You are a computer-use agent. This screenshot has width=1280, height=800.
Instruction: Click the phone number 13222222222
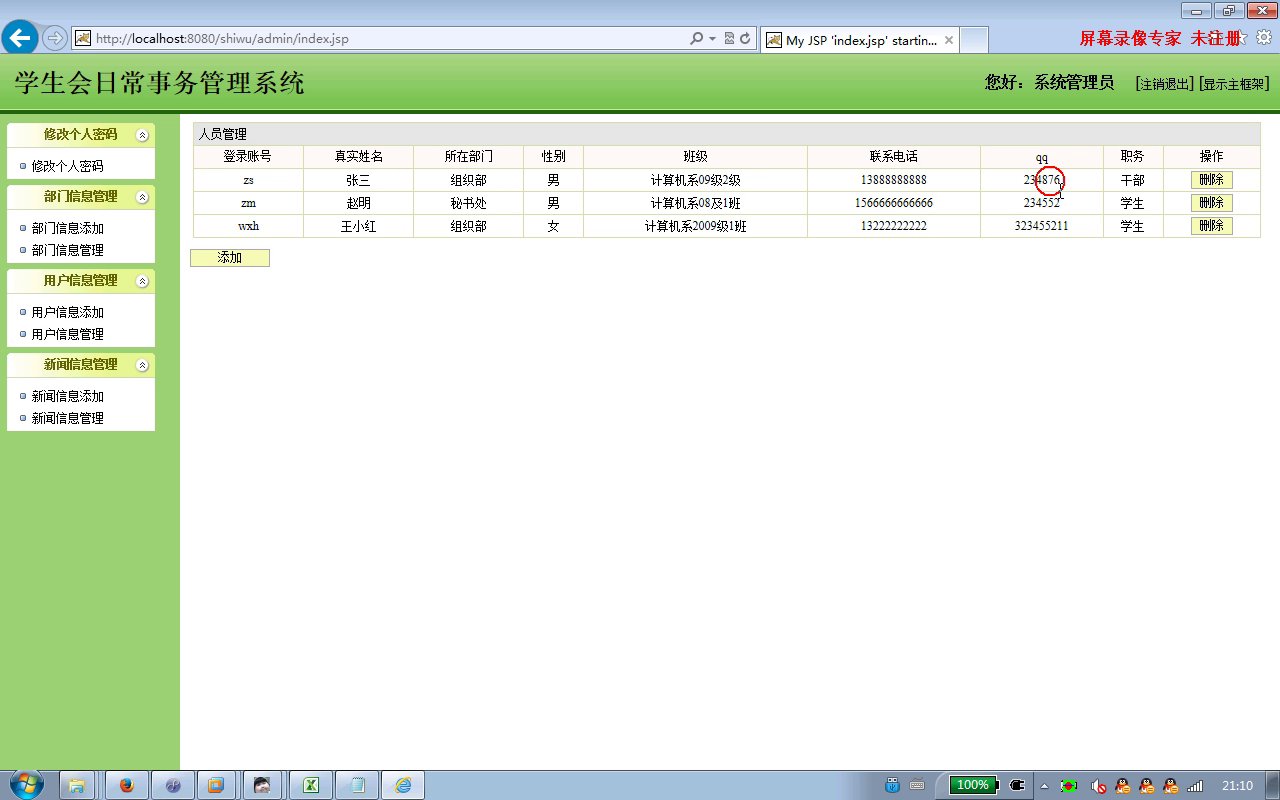(x=893, y=226)
